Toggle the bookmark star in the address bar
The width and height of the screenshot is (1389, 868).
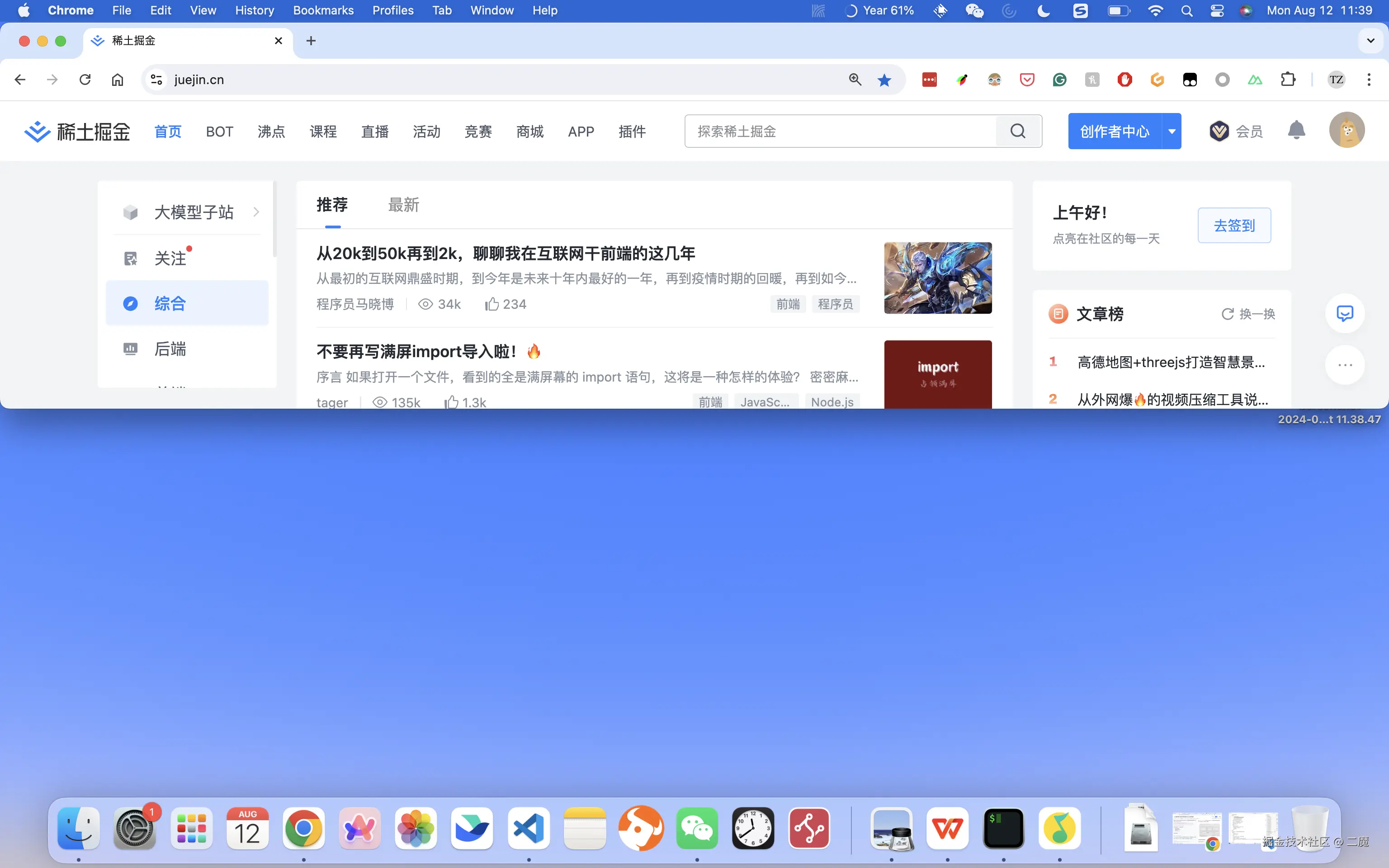[x=884, y=80]
